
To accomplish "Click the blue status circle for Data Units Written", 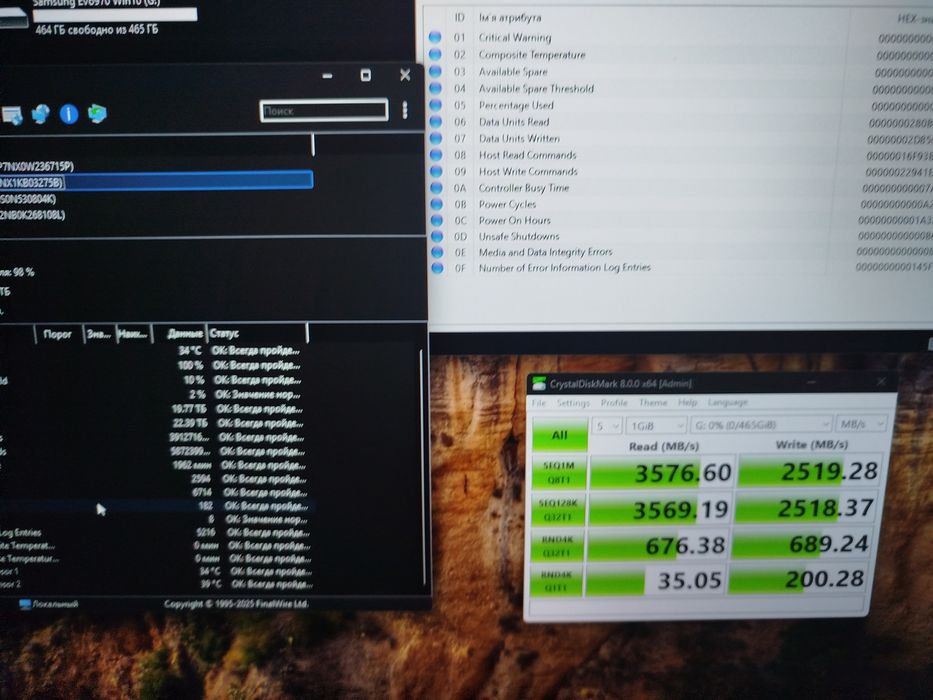I will pos(436,138).
